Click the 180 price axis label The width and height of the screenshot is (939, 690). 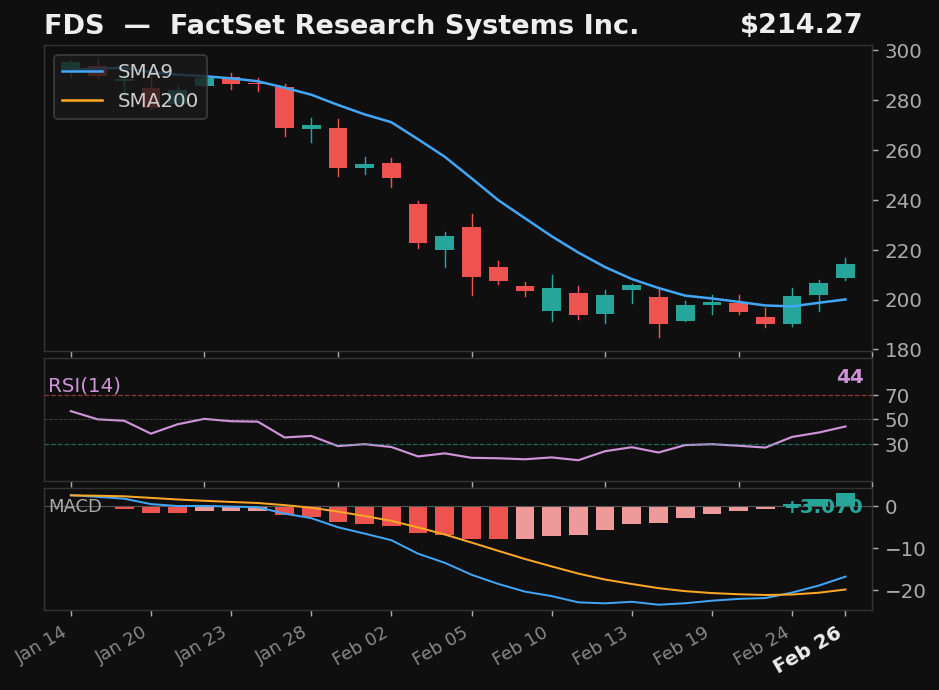coord(903,350)
